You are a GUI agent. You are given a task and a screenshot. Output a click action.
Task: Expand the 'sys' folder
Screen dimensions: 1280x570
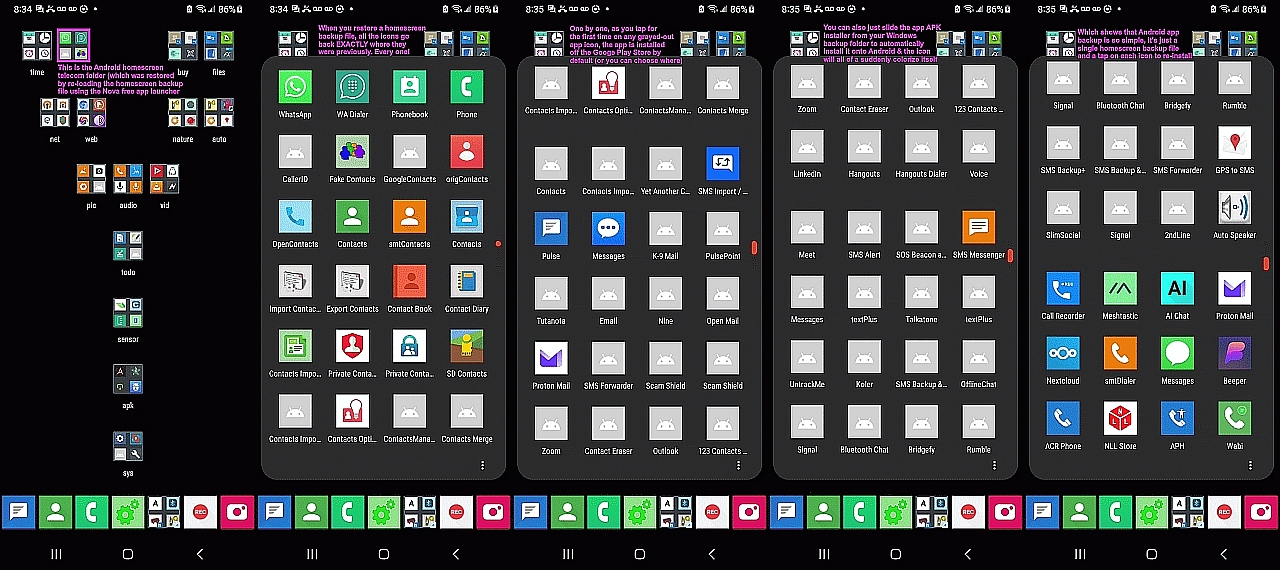(x=128, y=446)
